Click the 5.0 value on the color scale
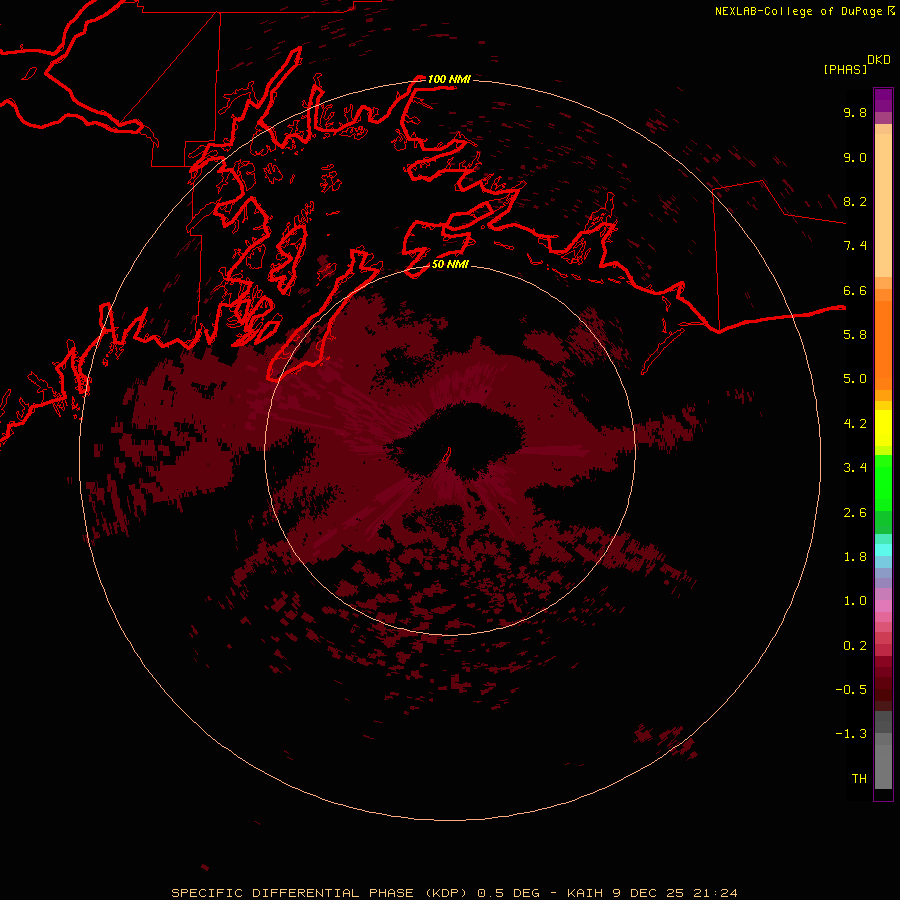The image size is (900, 900). 855,379
